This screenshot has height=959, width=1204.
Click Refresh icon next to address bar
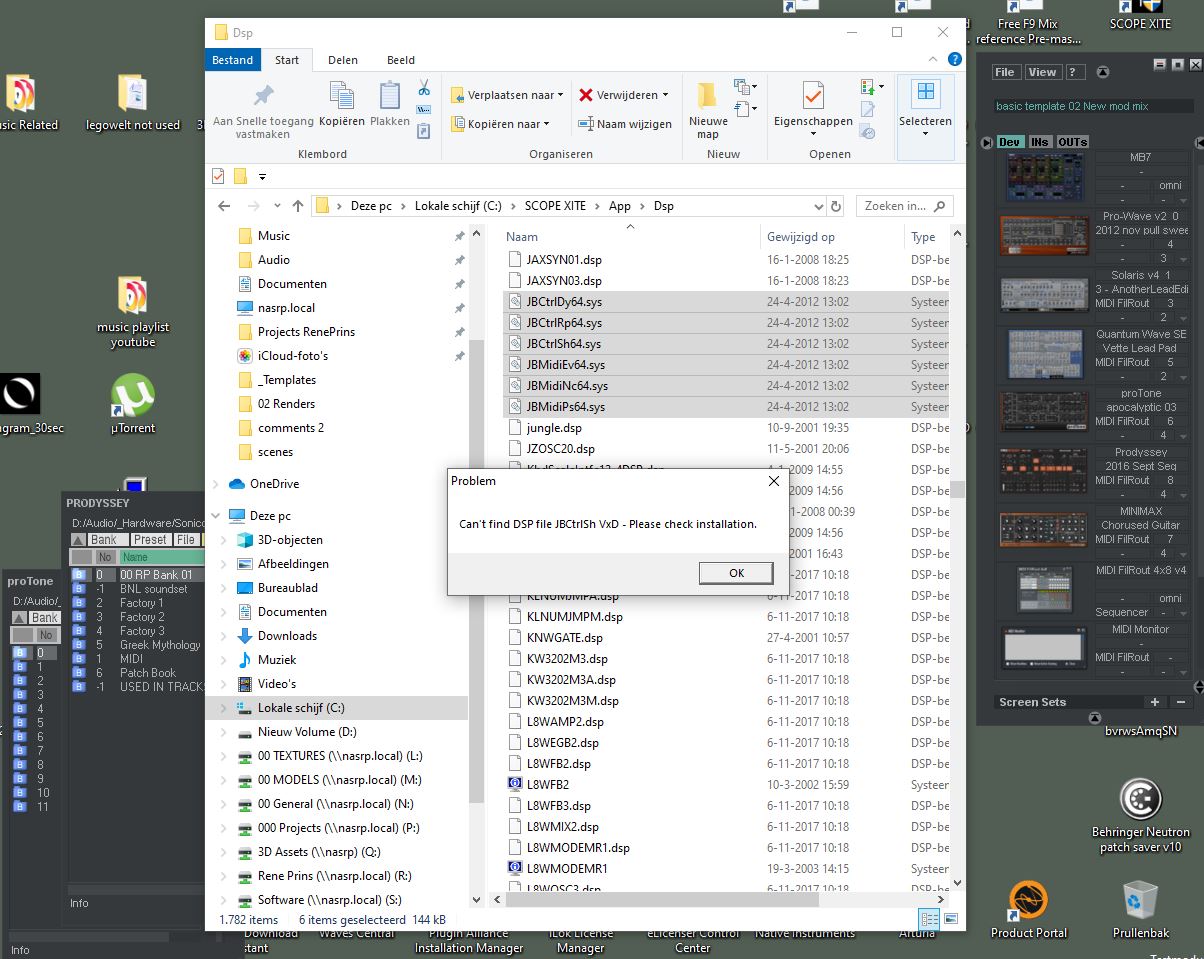pos(838,206)
